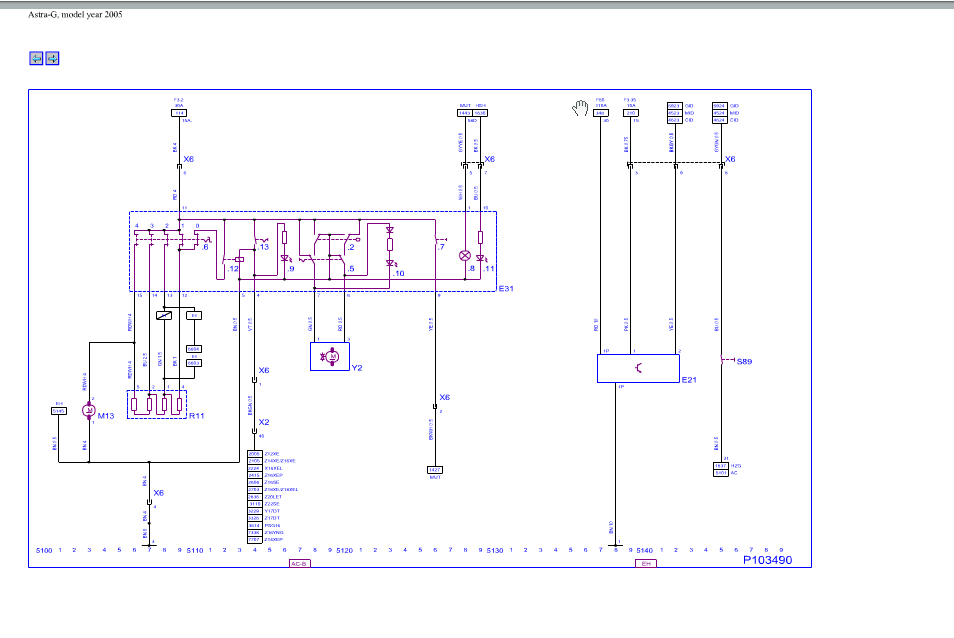Click the E21 component box

638,369
